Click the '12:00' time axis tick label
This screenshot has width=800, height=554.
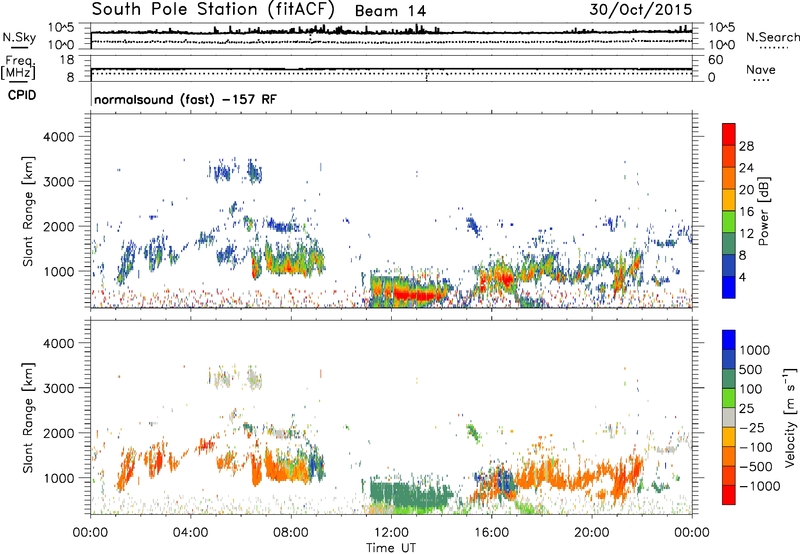(x=391, y=533)
